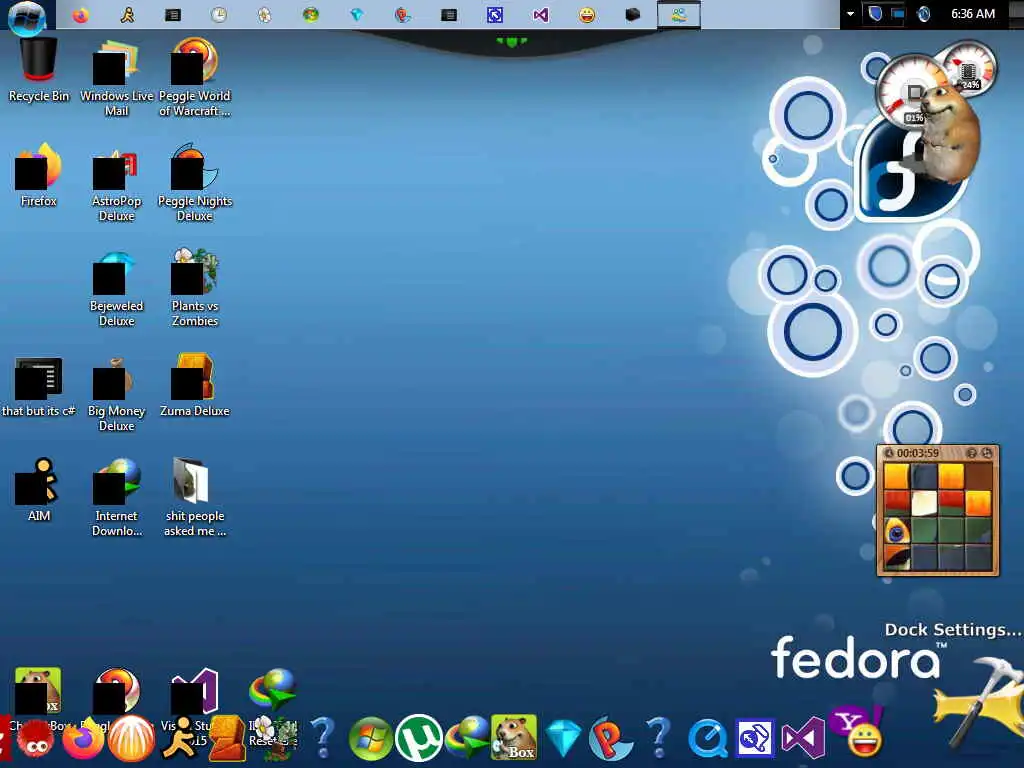This screenshot has width=1024, height=768.
Task: Open Big Money Deluxe desktop shortcut
Action: coord(116,393)
